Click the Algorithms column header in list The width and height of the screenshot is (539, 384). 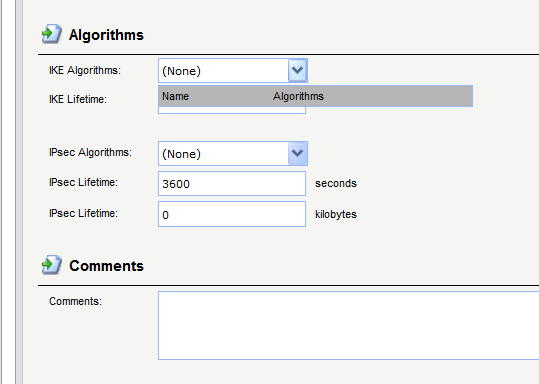point(298,96)
